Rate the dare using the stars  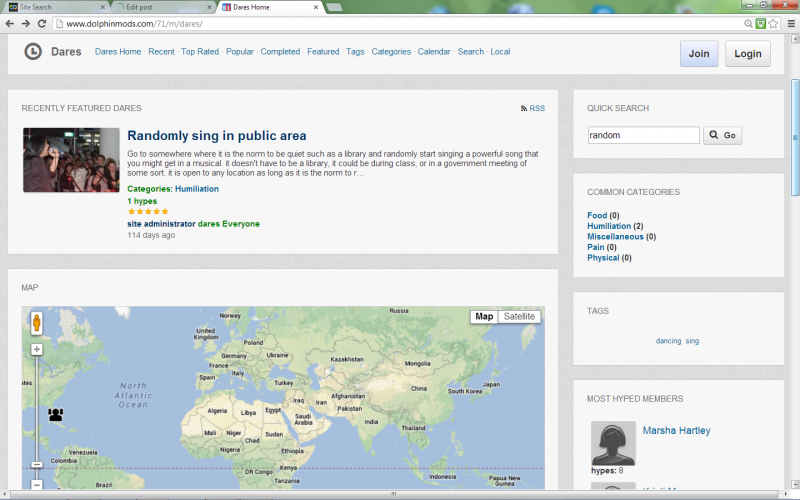[148, 211]
